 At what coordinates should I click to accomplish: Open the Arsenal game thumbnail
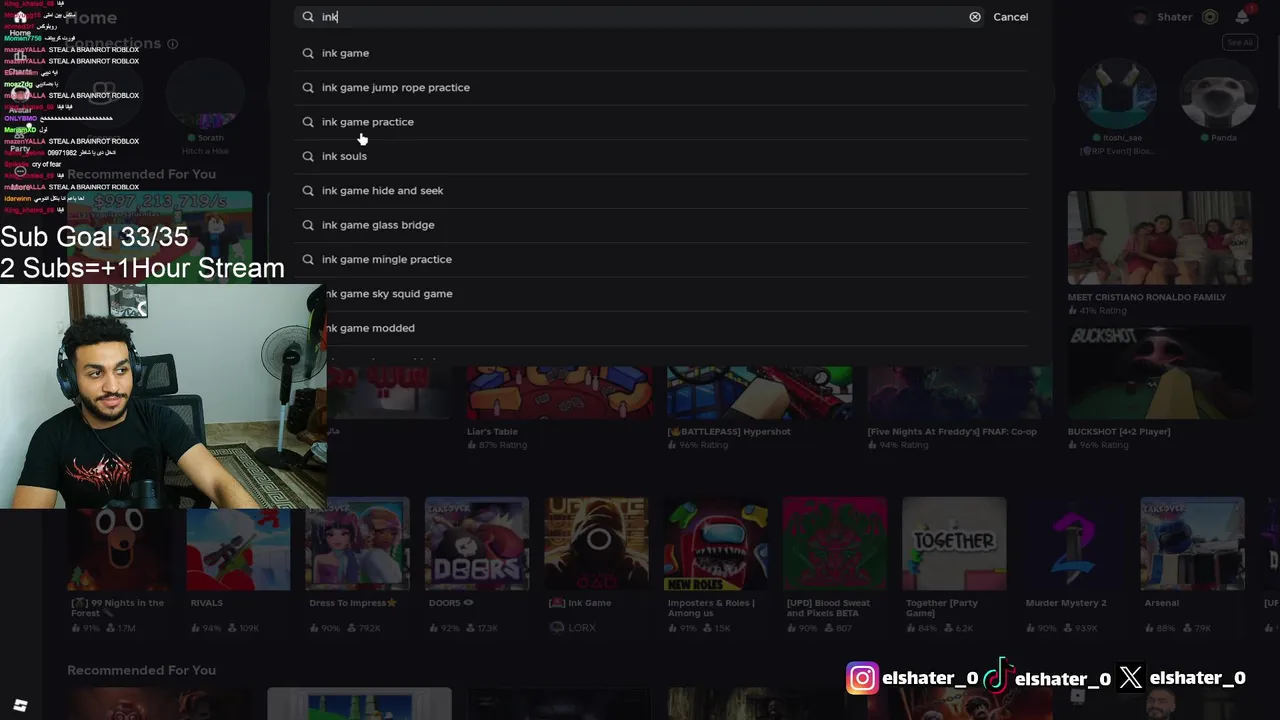1193,544
